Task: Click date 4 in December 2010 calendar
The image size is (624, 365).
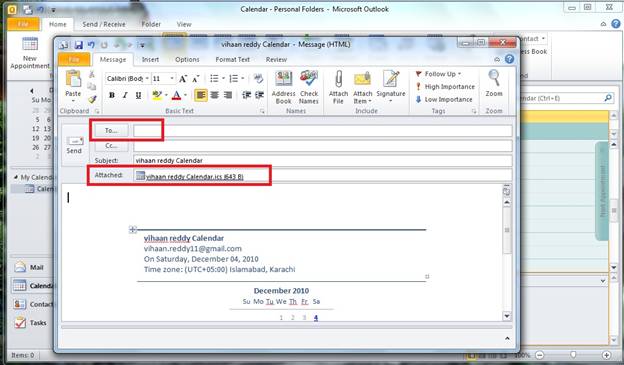Action: [x=316, y=318]
